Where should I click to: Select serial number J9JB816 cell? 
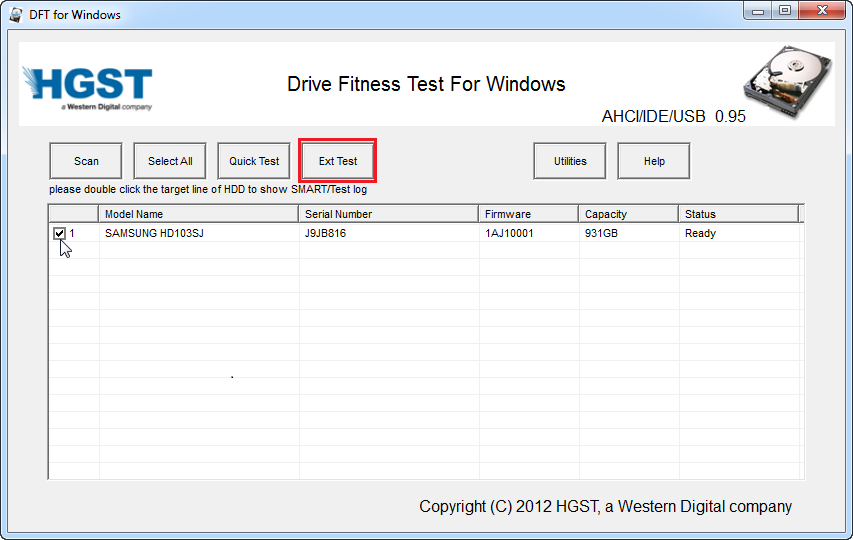pos(389,233)
